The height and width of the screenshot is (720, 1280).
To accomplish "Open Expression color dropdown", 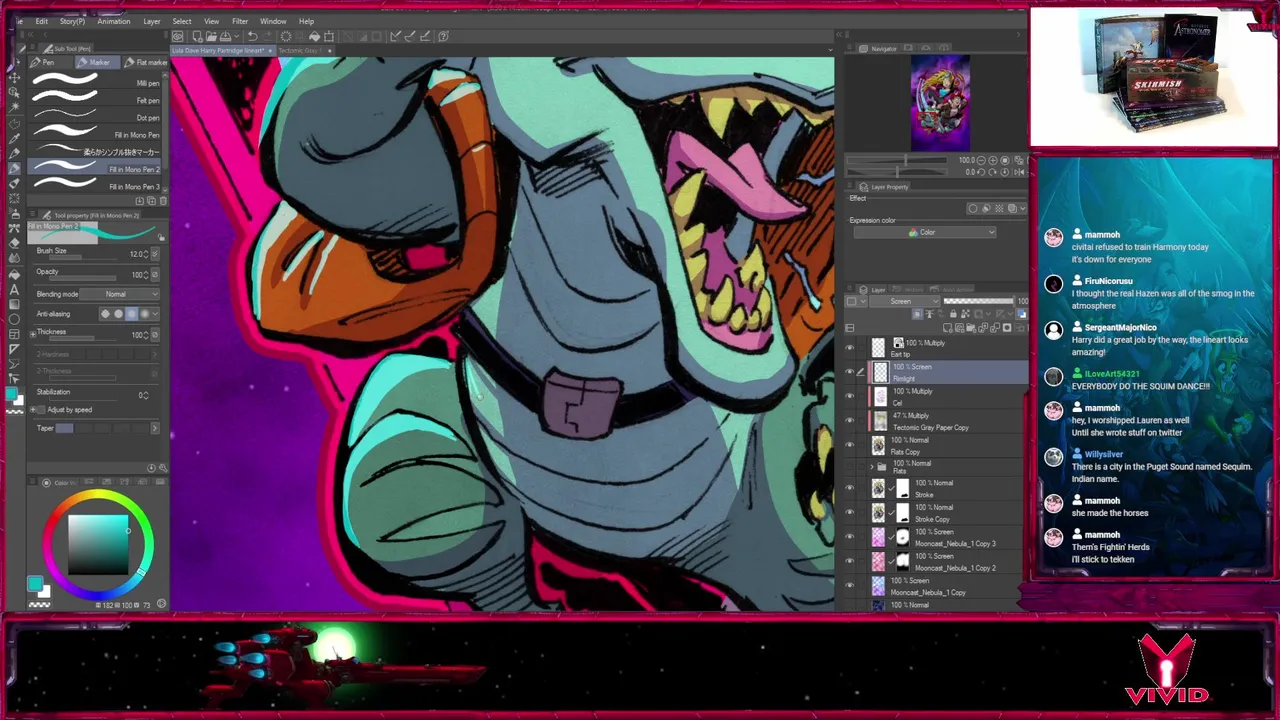I will (x=924, y=233).
